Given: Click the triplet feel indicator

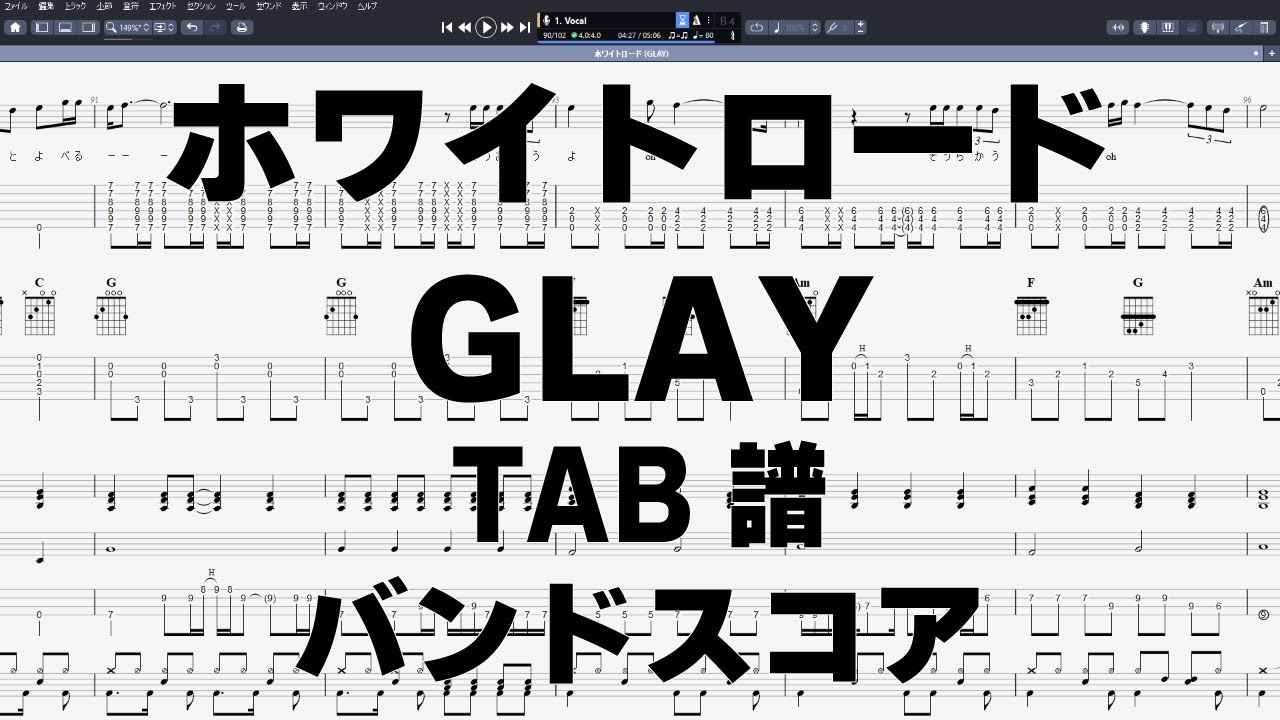Looking at the screenshot, I should 678,35.
